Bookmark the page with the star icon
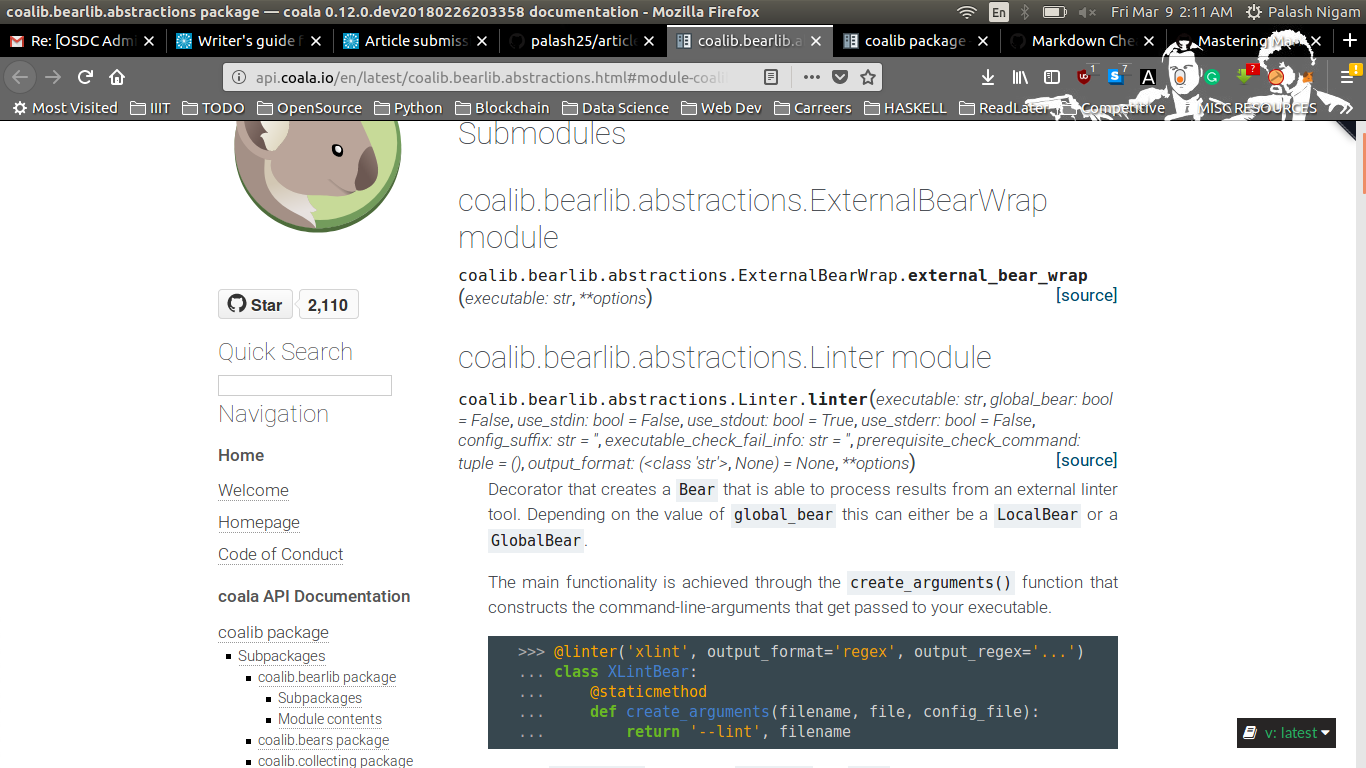The image size is (1366, 768). tap(868, 77)
